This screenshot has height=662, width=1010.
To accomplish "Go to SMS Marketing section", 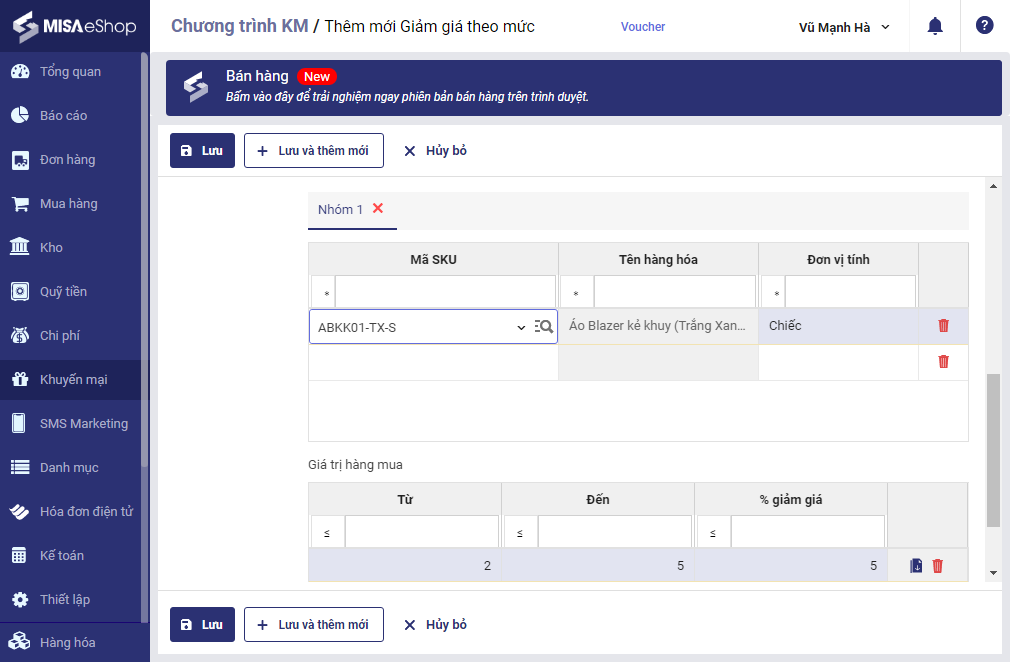I will click(x=84, y=423).
